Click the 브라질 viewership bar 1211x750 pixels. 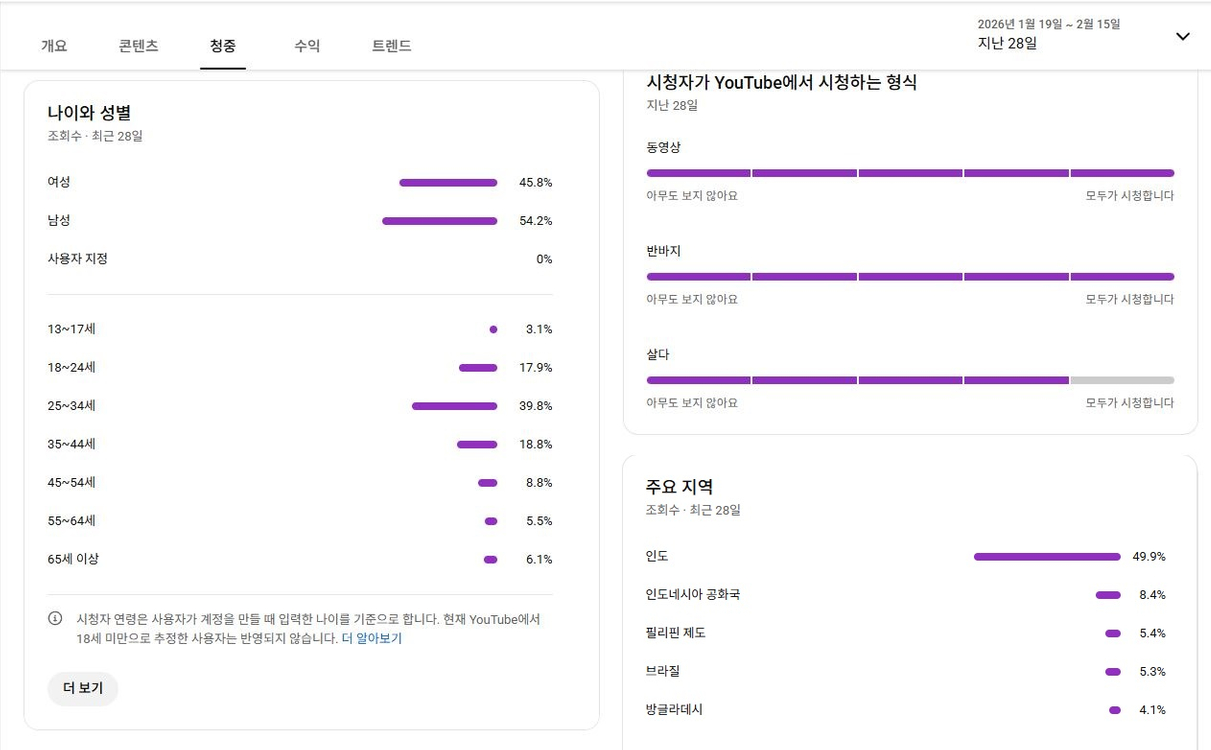pos(1110,672)
